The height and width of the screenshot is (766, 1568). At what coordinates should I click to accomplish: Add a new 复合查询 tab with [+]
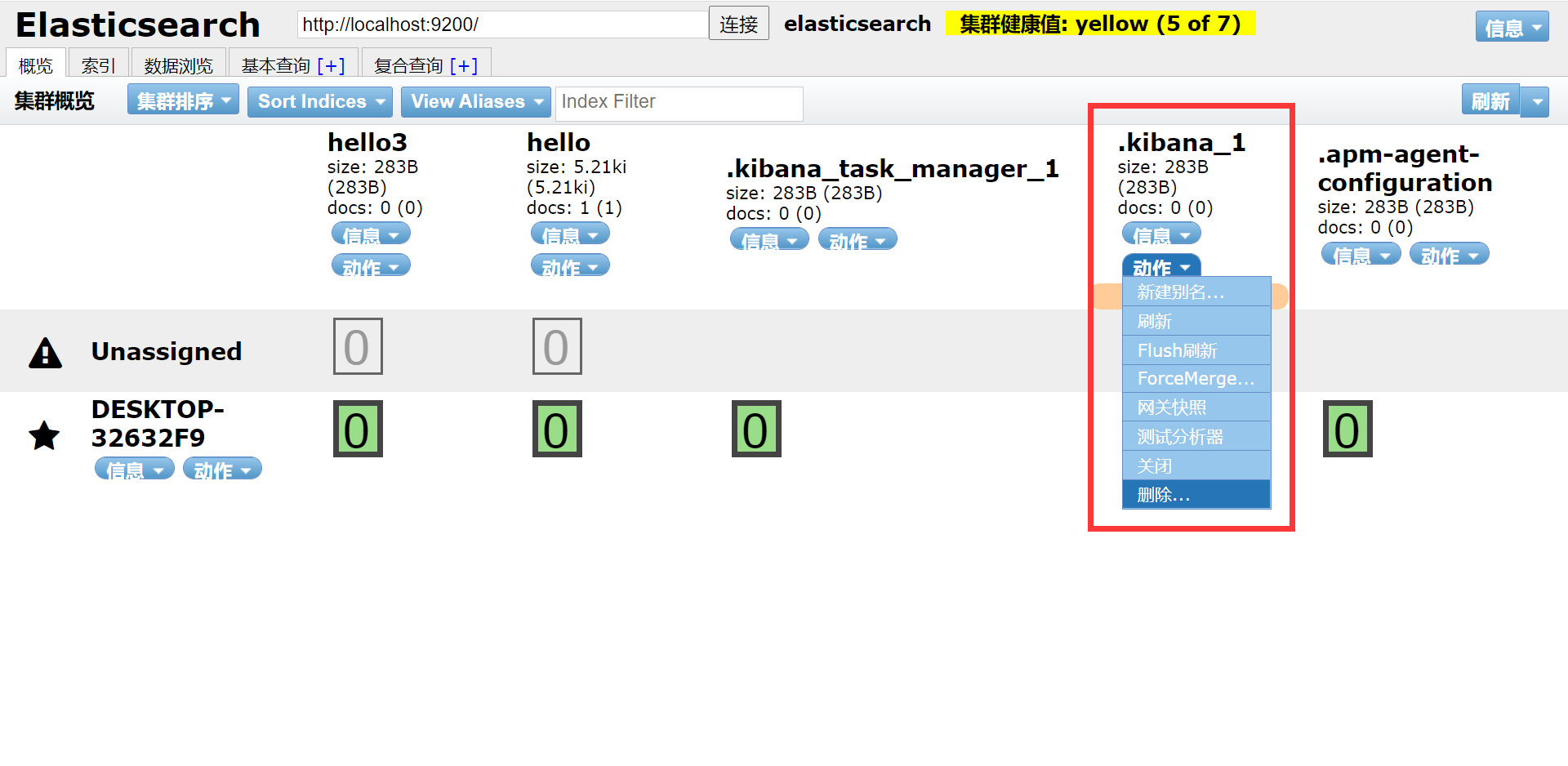[463, 65]
